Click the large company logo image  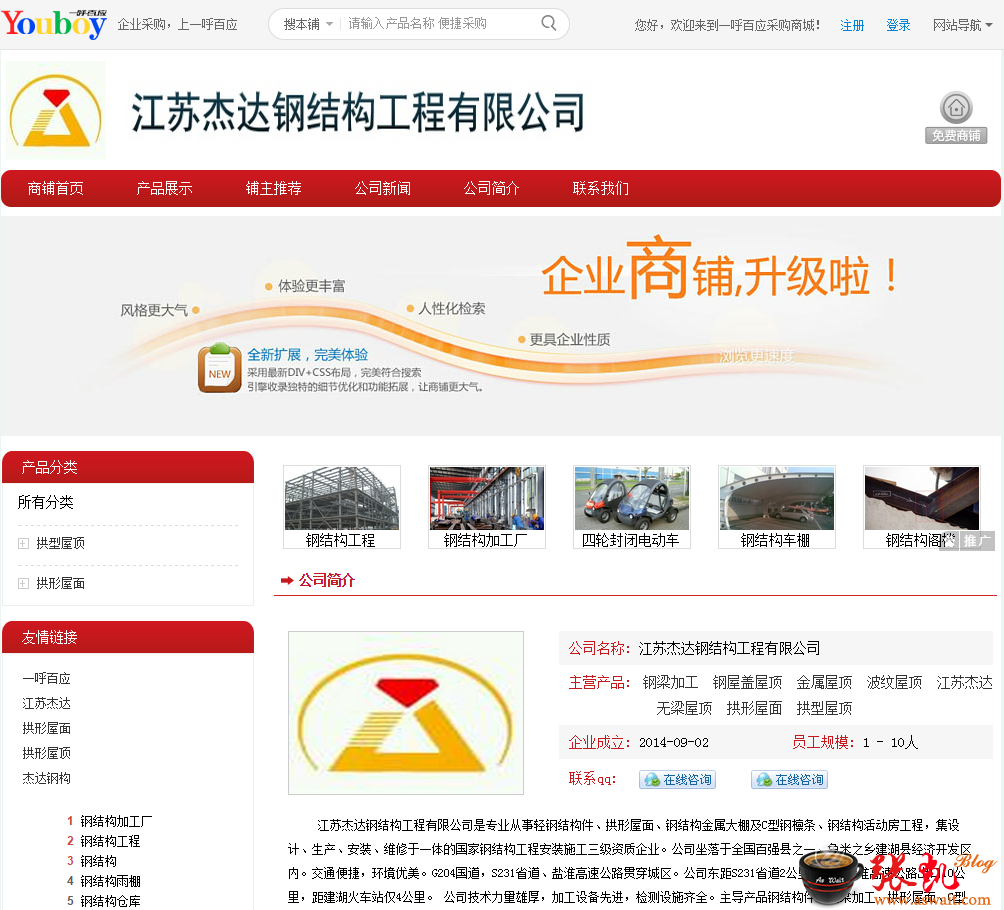tap(405, 712)
